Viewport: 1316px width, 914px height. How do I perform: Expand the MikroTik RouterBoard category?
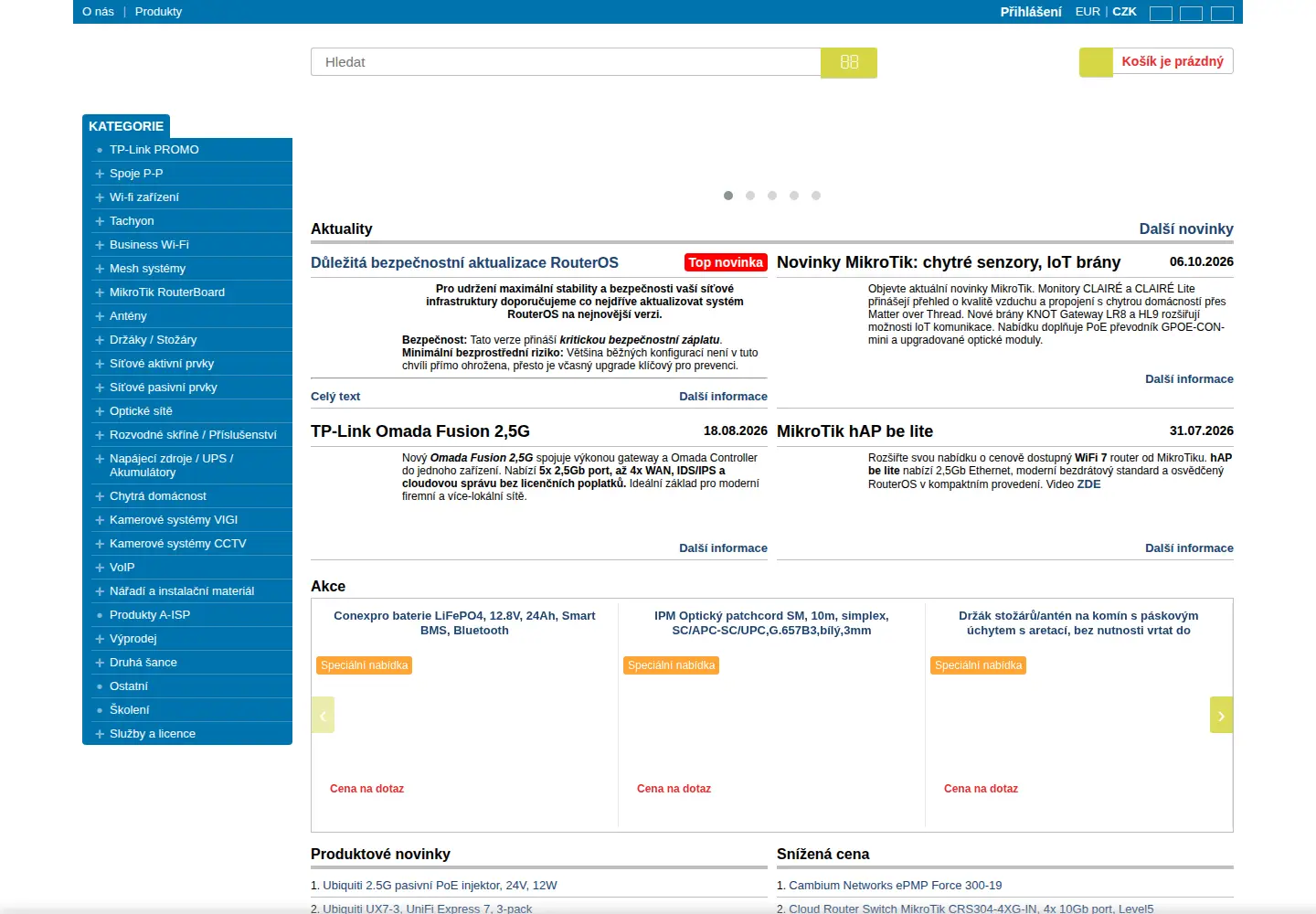tap(100, 292)
